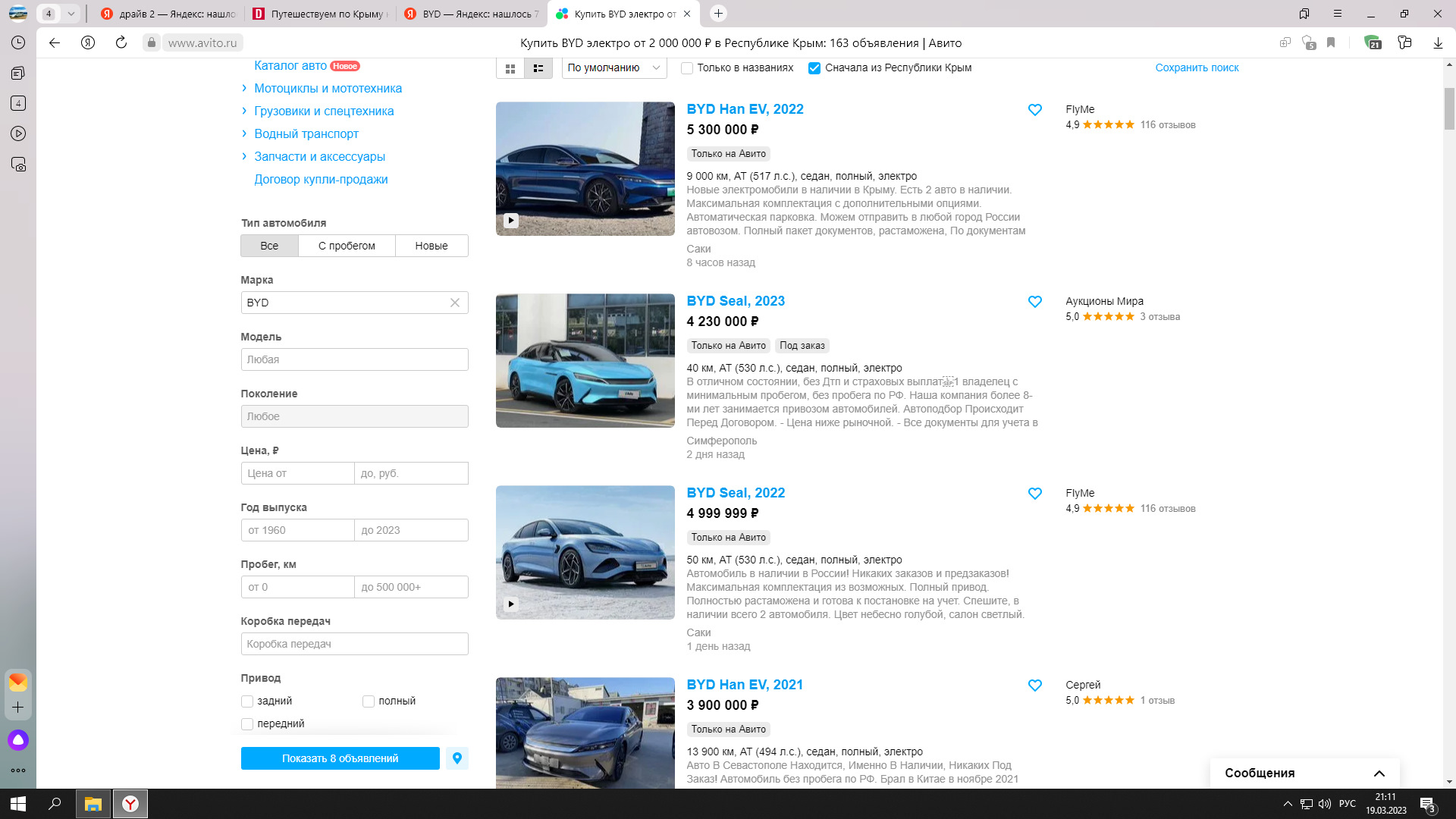The image size is (1456, 819).
Task: Open year 'до 2023' dropdown
Action: pos(411,530)
